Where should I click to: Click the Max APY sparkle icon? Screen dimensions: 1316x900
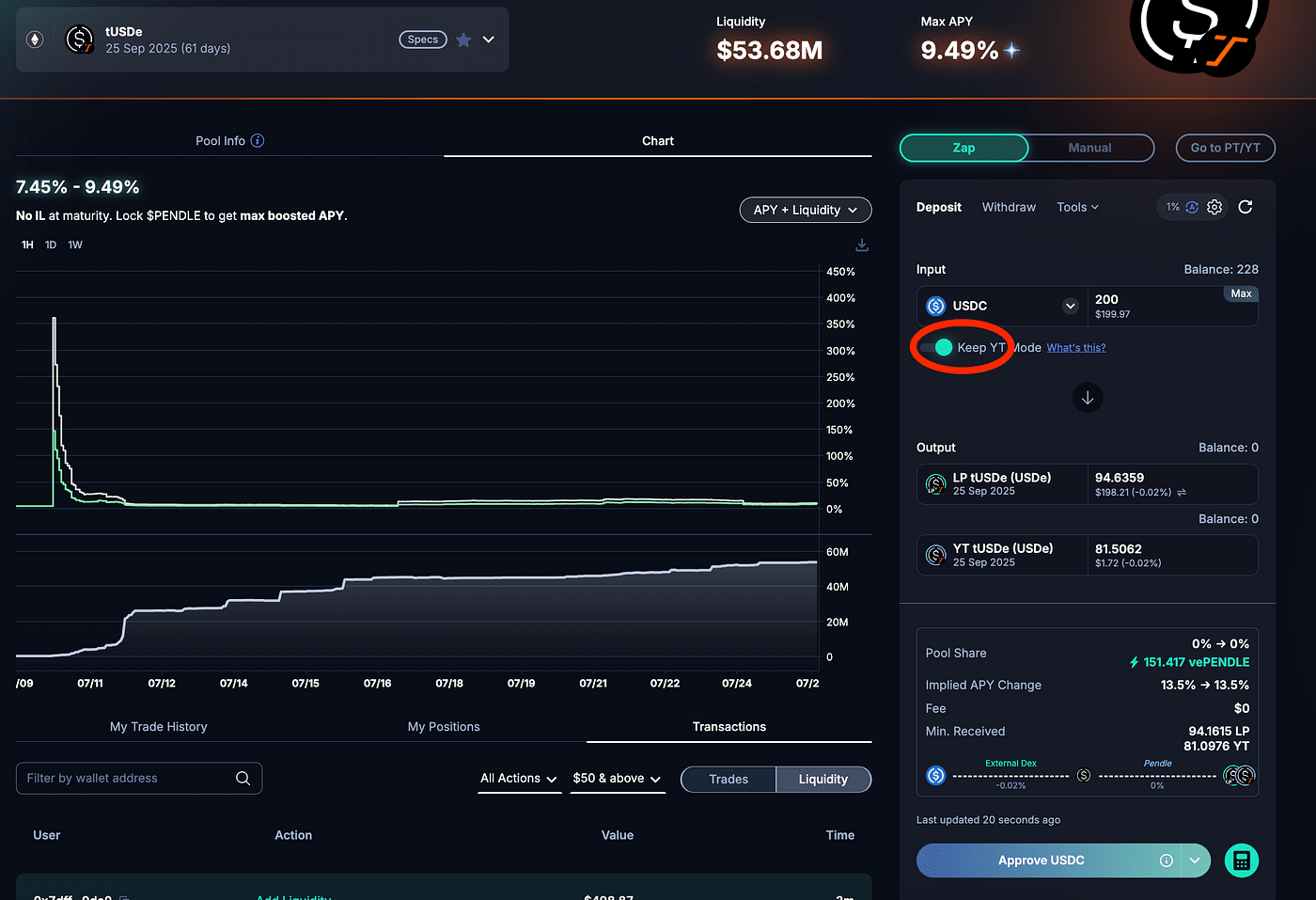click(1011, 50)
